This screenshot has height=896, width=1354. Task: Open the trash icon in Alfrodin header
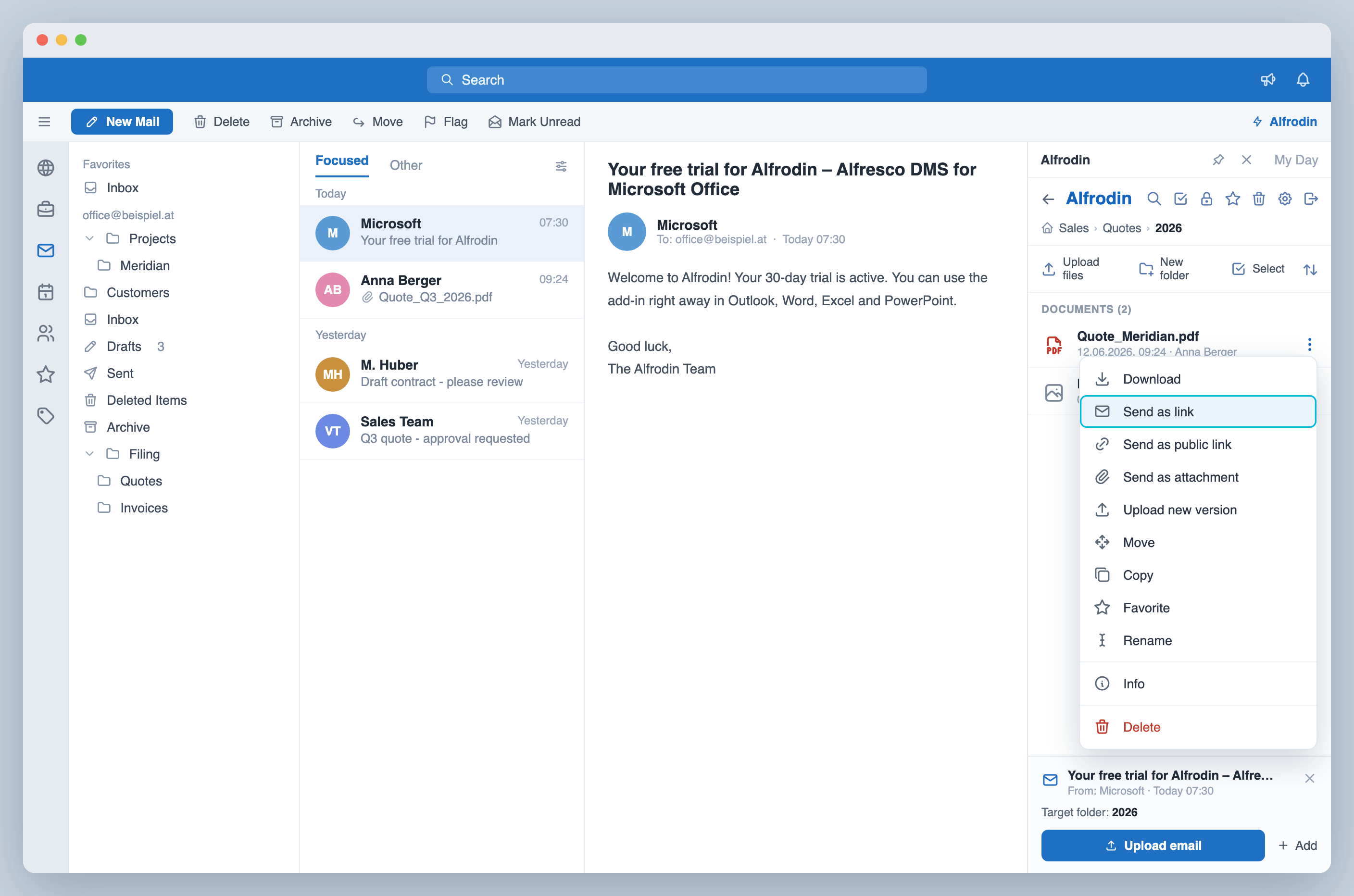click(1258, 199)
